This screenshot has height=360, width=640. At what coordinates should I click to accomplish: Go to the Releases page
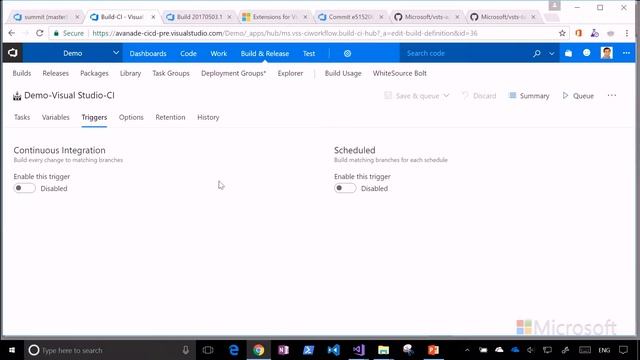click(x=56, y=73)
